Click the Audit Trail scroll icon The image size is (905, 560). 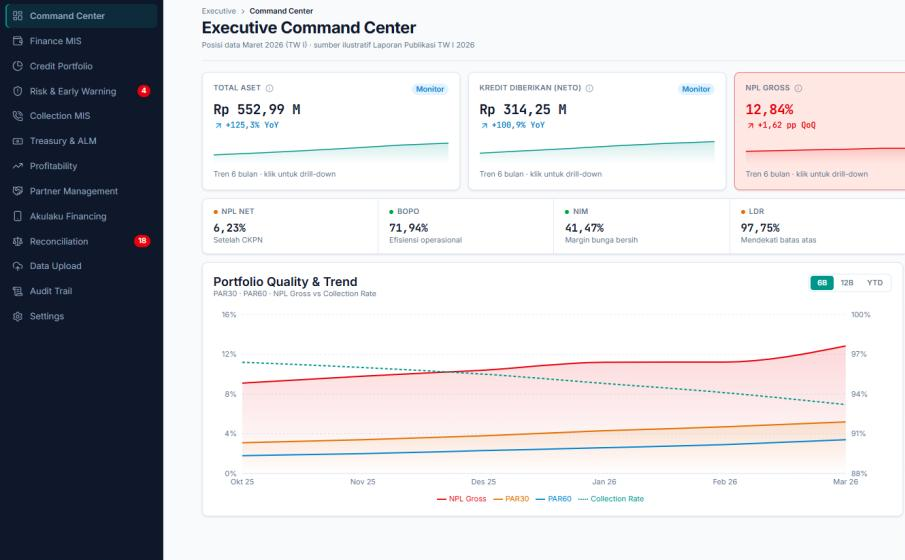click(18, 291)
